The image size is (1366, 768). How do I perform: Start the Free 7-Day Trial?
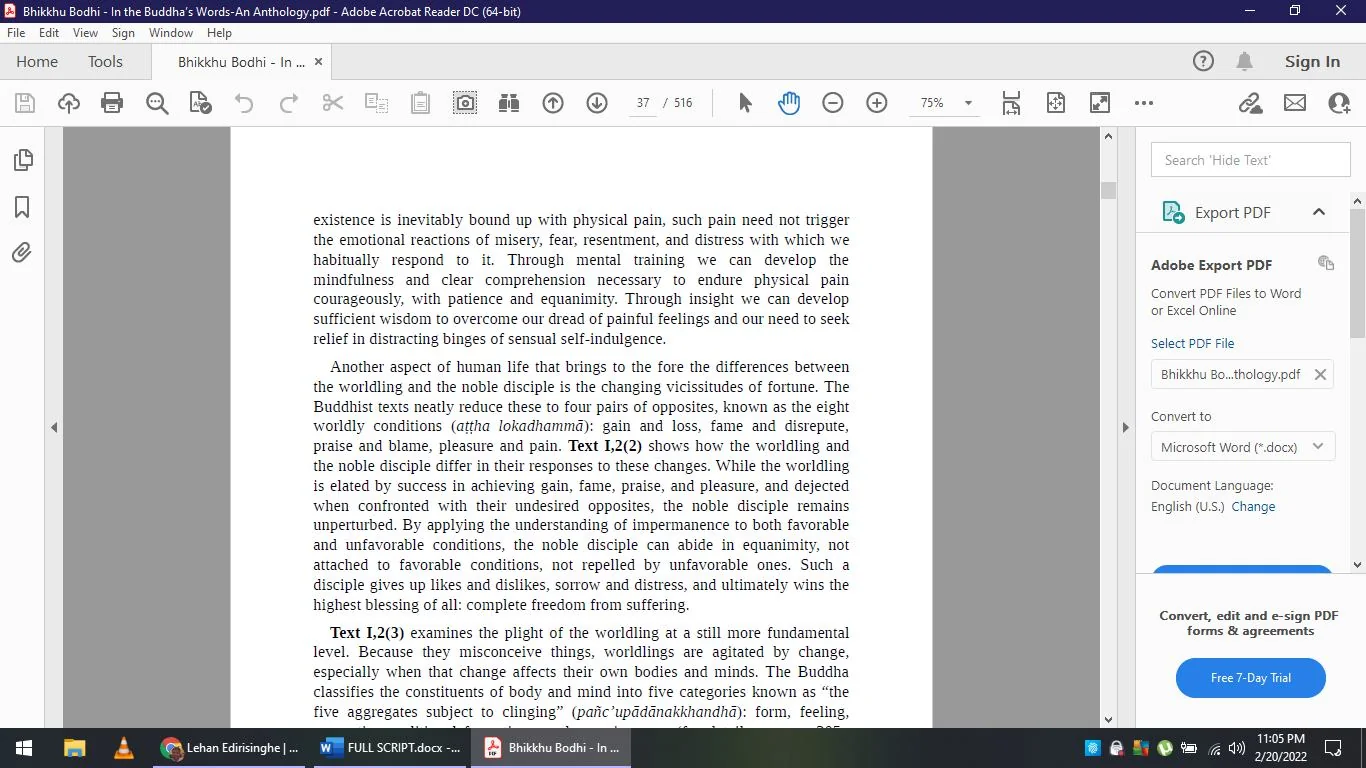pos(1251,678)
